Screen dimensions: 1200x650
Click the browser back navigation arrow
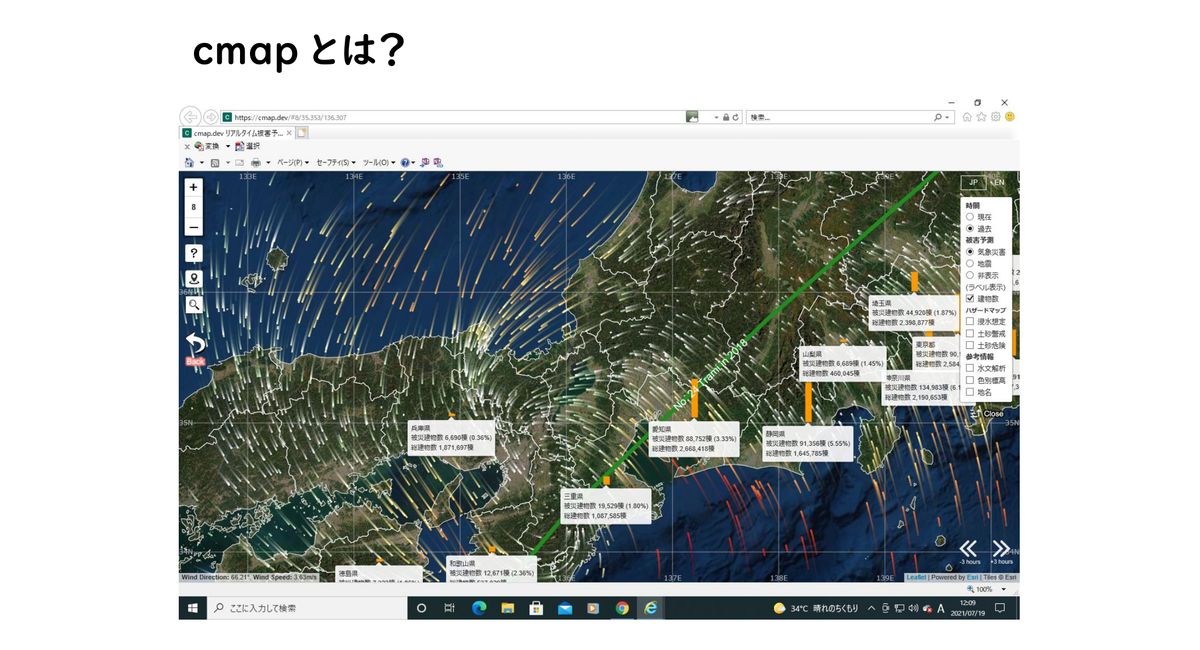point(191,117)
